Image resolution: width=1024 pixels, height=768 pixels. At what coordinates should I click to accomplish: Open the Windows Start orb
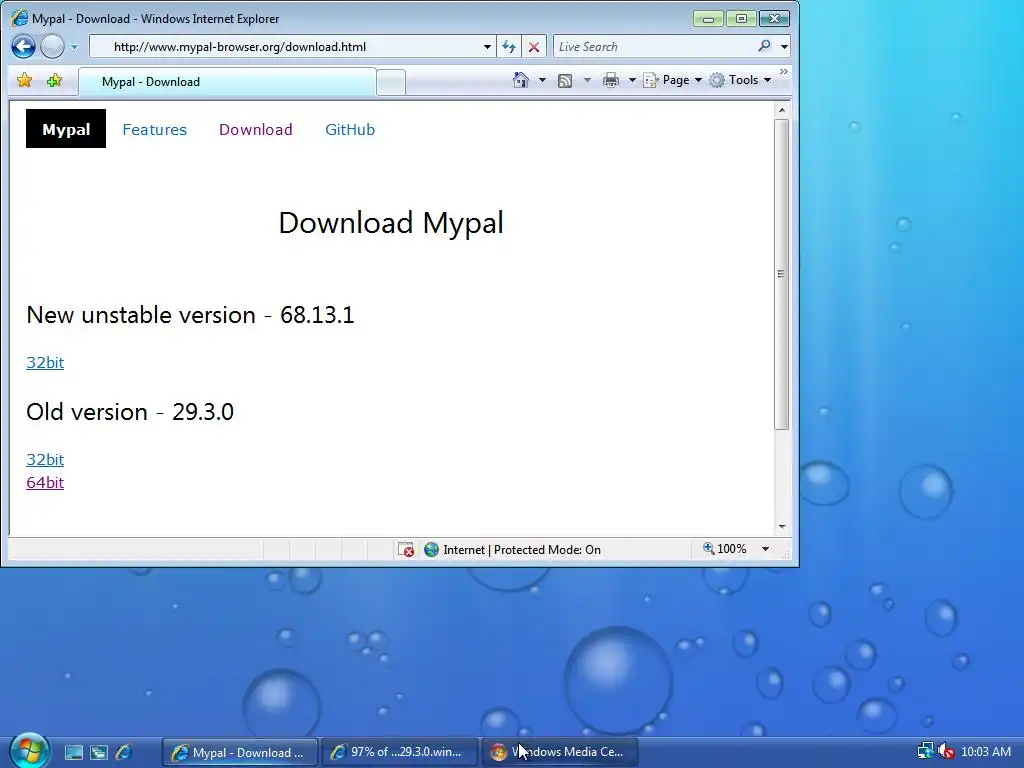click(x=29, y=751)
